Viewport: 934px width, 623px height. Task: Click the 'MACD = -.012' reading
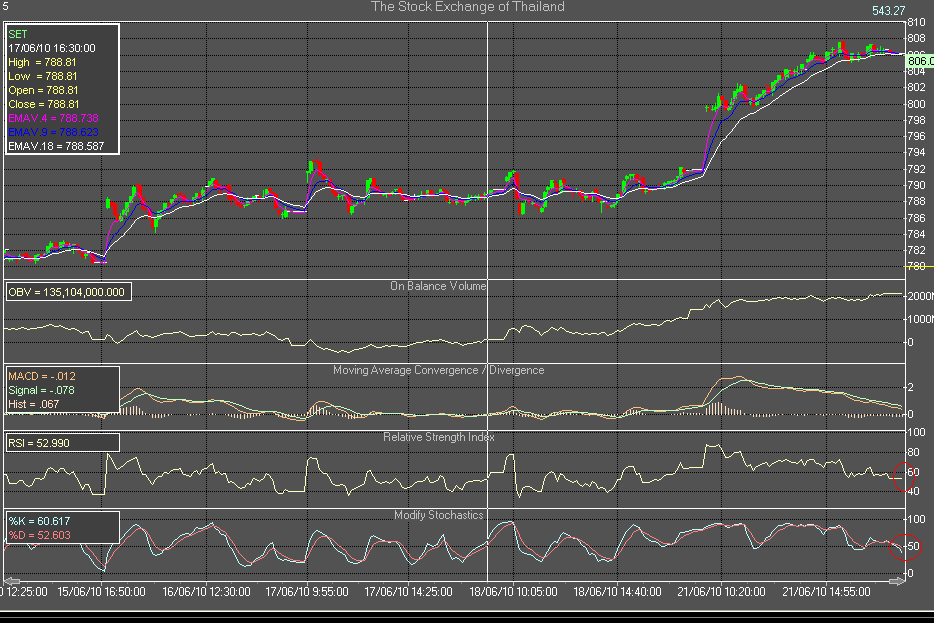(x=42, y=376)
